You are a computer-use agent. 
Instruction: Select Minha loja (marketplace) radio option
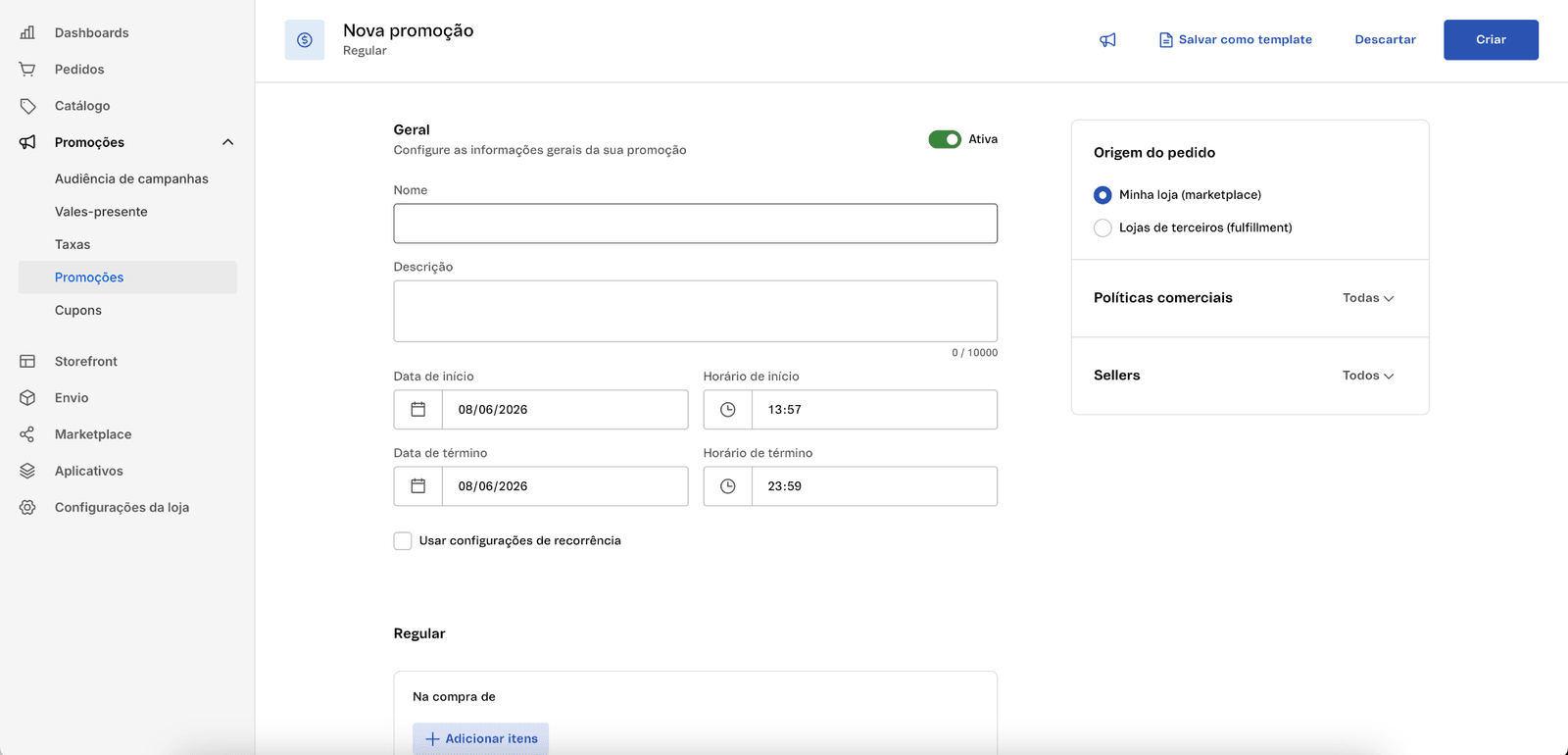[x=1102, y=195]
